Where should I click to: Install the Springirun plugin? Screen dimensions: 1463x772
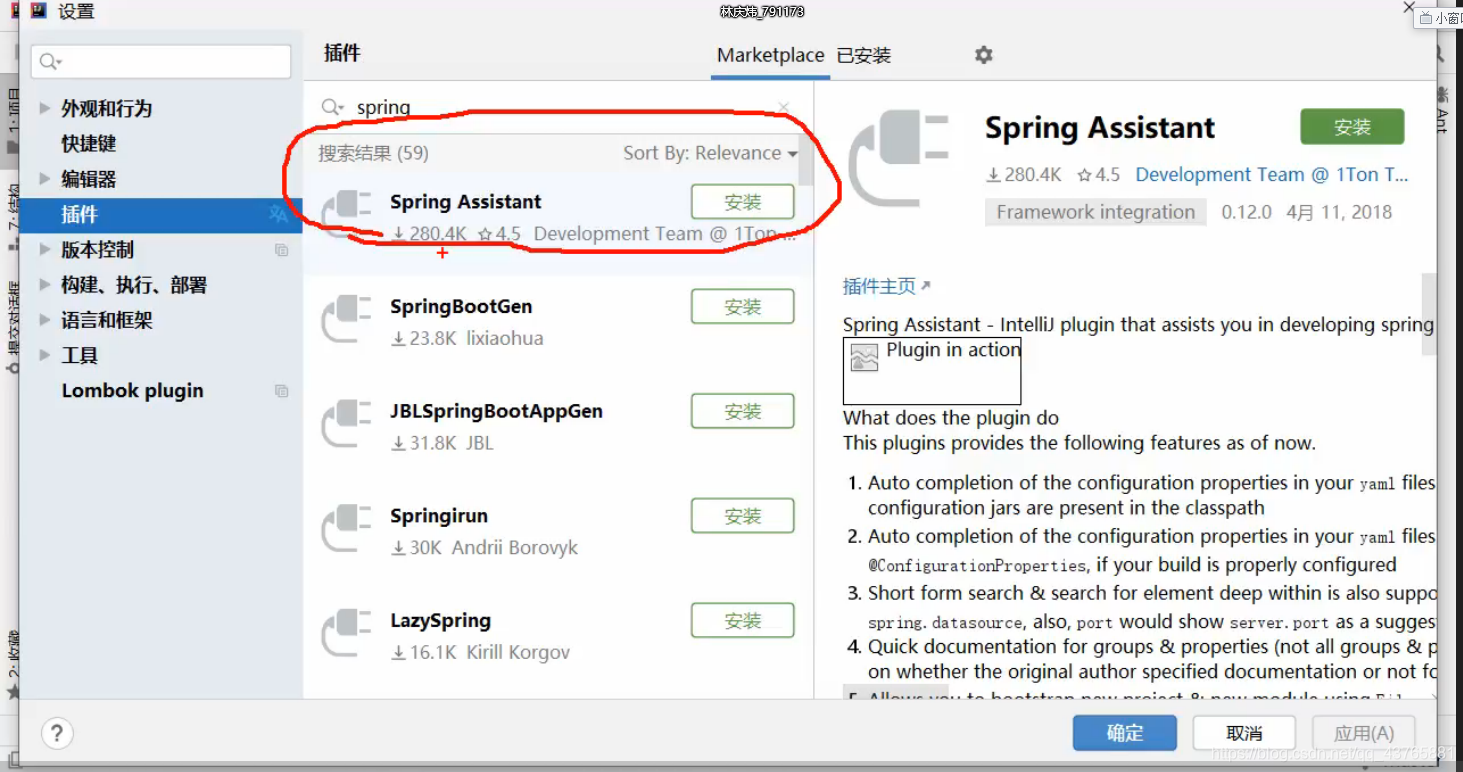[743, 516]
